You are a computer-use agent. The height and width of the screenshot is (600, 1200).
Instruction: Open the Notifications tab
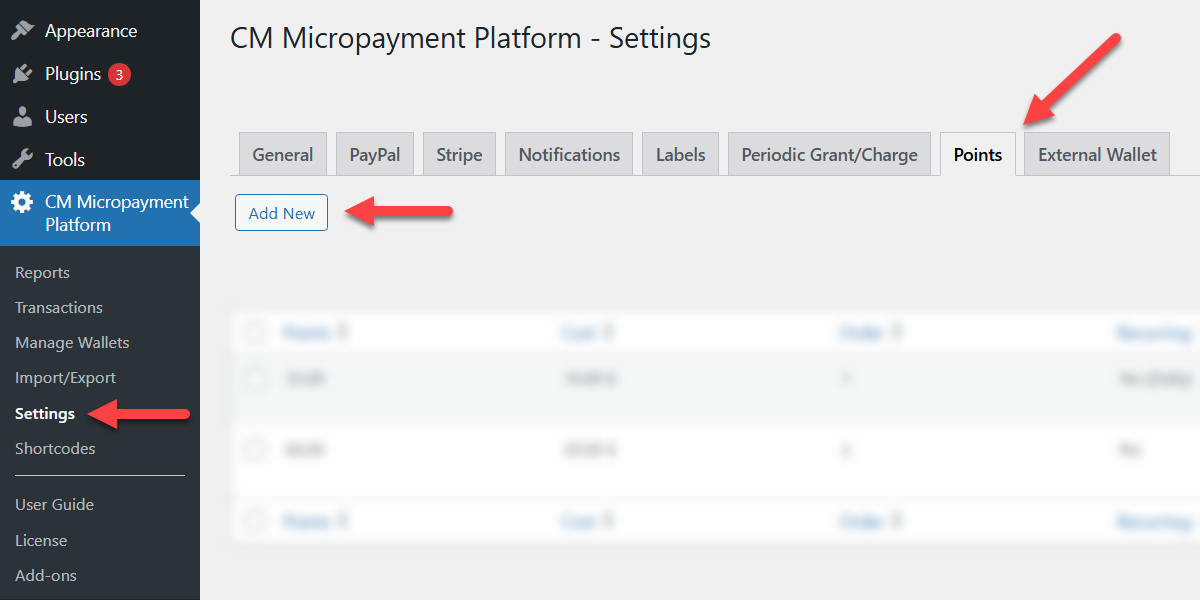(x=569, y=154)
